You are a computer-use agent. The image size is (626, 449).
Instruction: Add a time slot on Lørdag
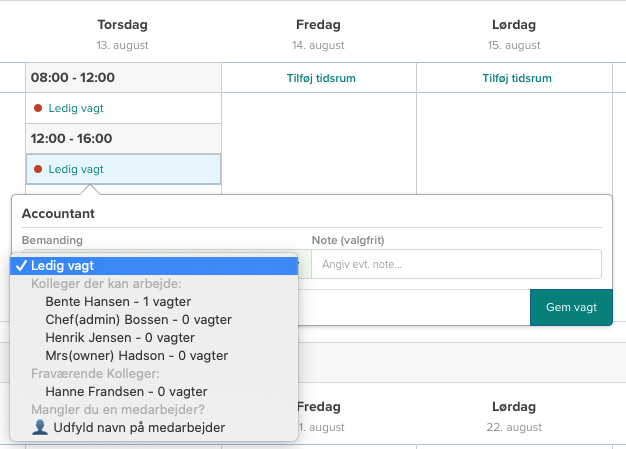pyautogui.click(x=514, y=78)
